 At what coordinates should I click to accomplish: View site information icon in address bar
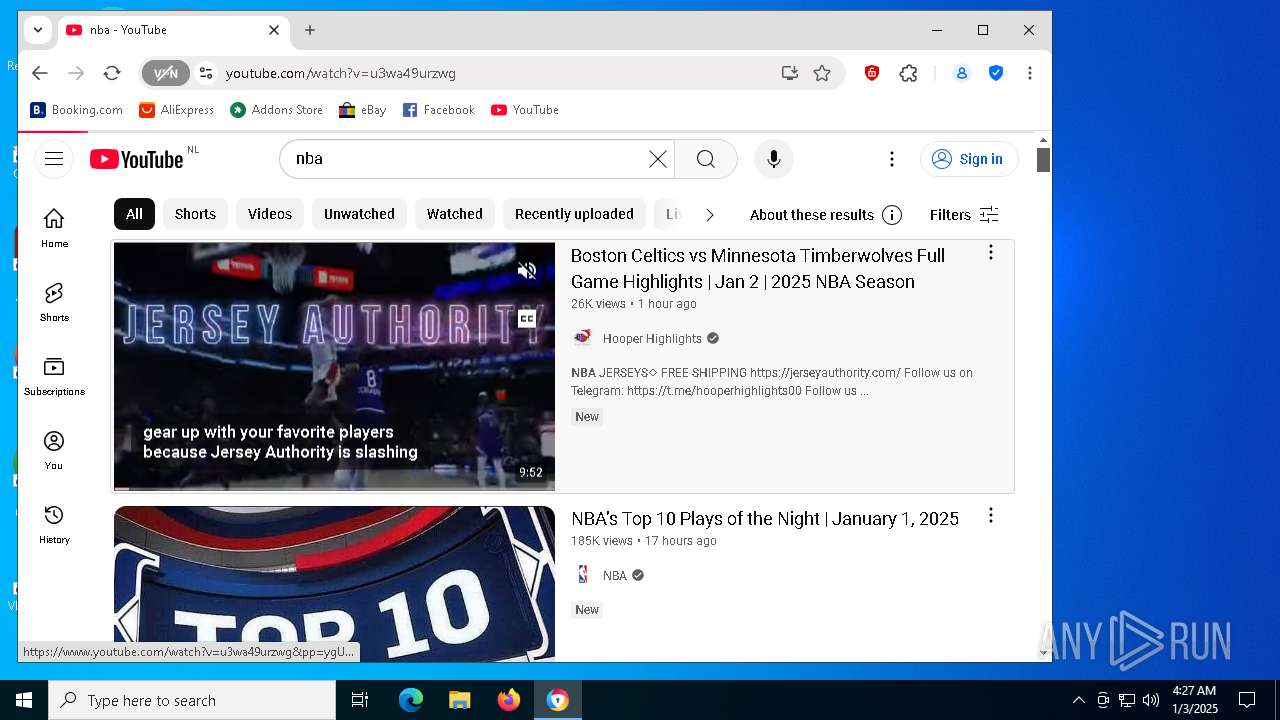coord(206,73)
